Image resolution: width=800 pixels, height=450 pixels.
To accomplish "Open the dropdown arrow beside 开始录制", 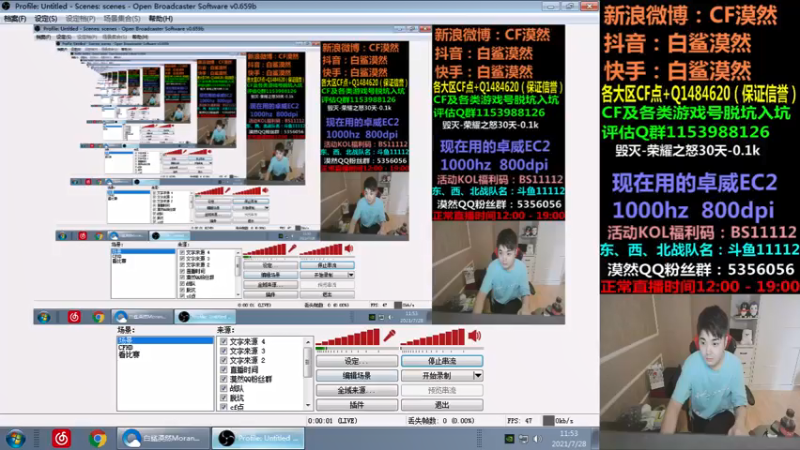I will (x=478, y=376).
